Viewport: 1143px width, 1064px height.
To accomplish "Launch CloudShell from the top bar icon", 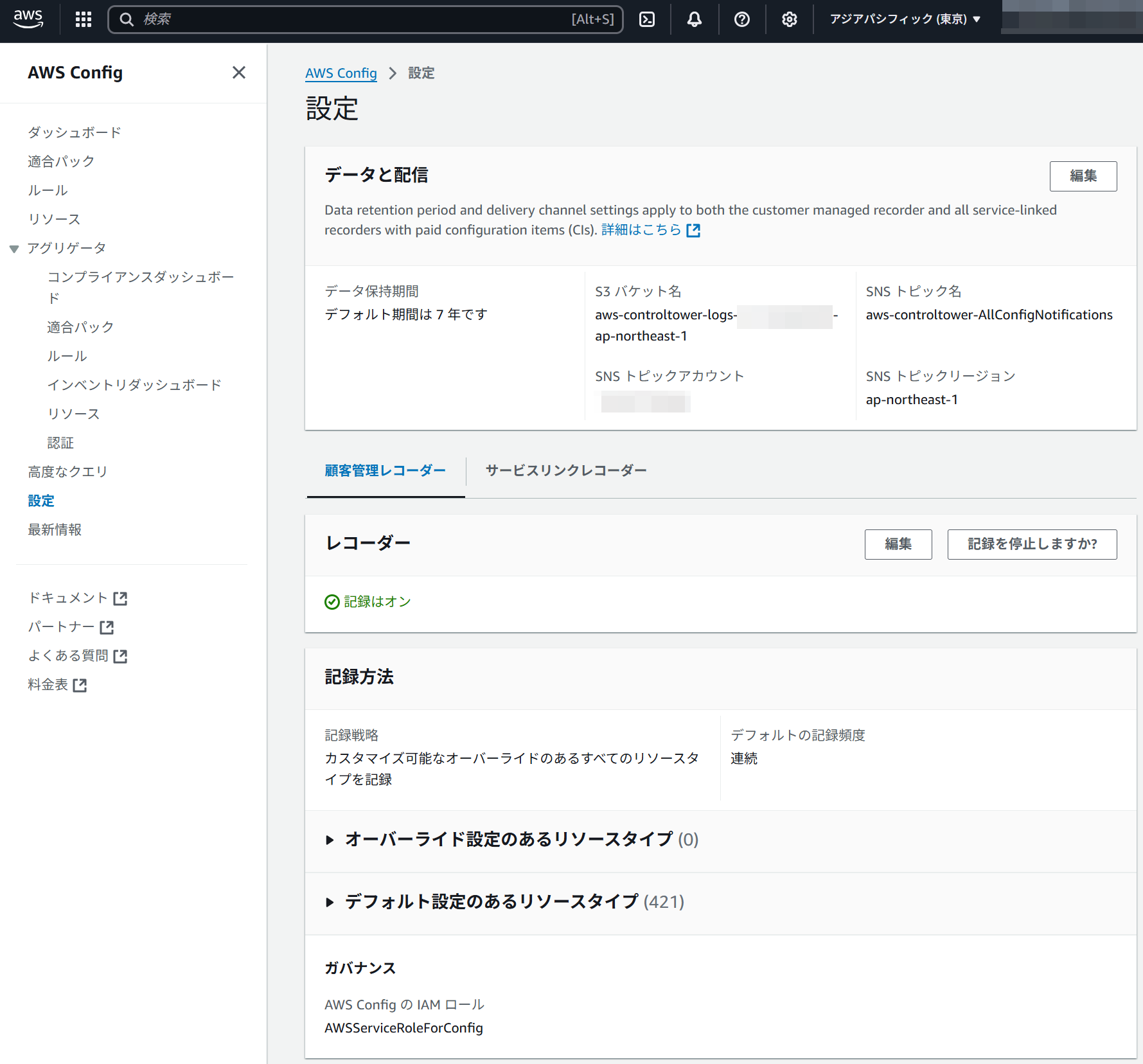I will pos(647,19).
